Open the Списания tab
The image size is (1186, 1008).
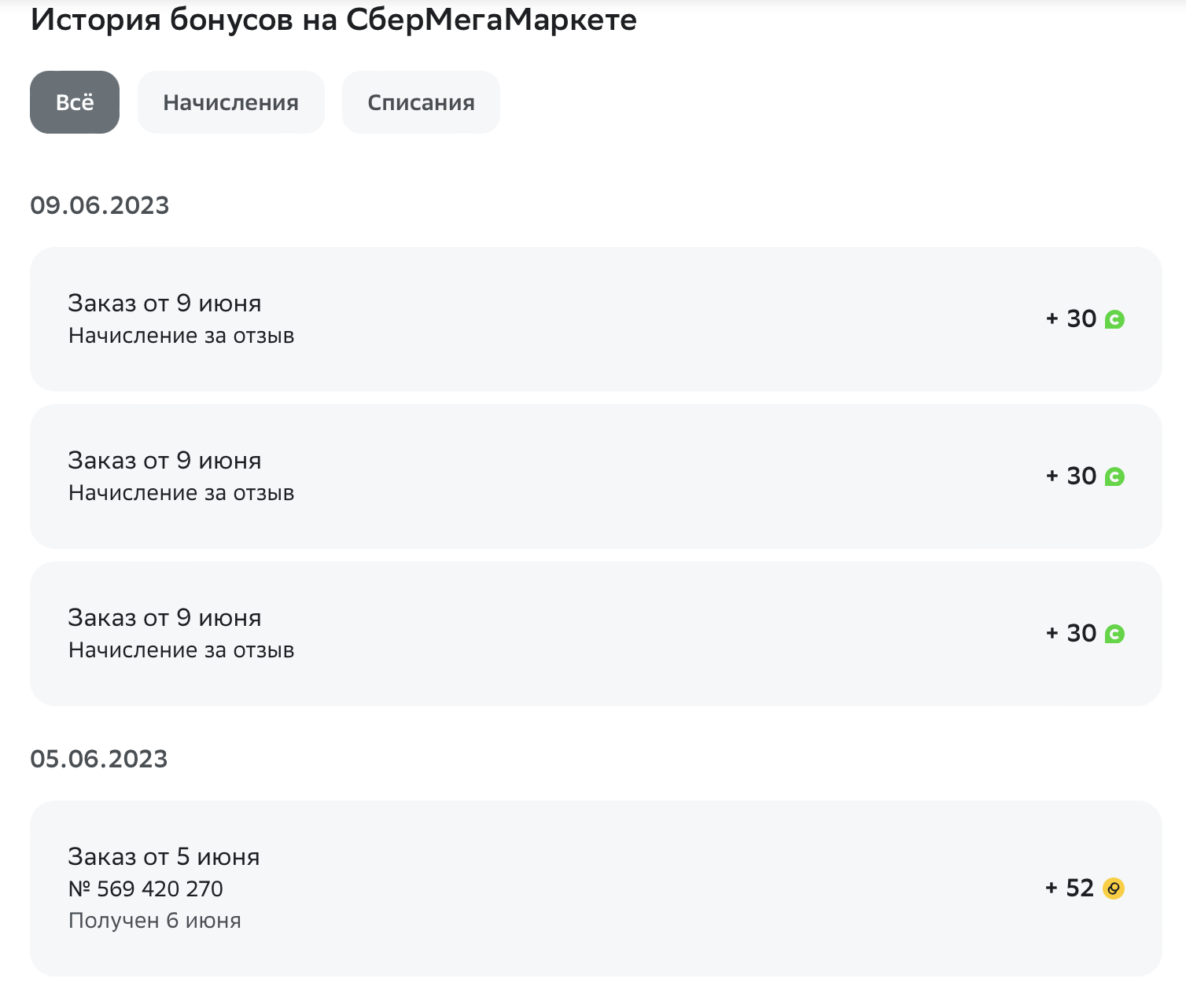pyautogui.click(x=421, y=102)
